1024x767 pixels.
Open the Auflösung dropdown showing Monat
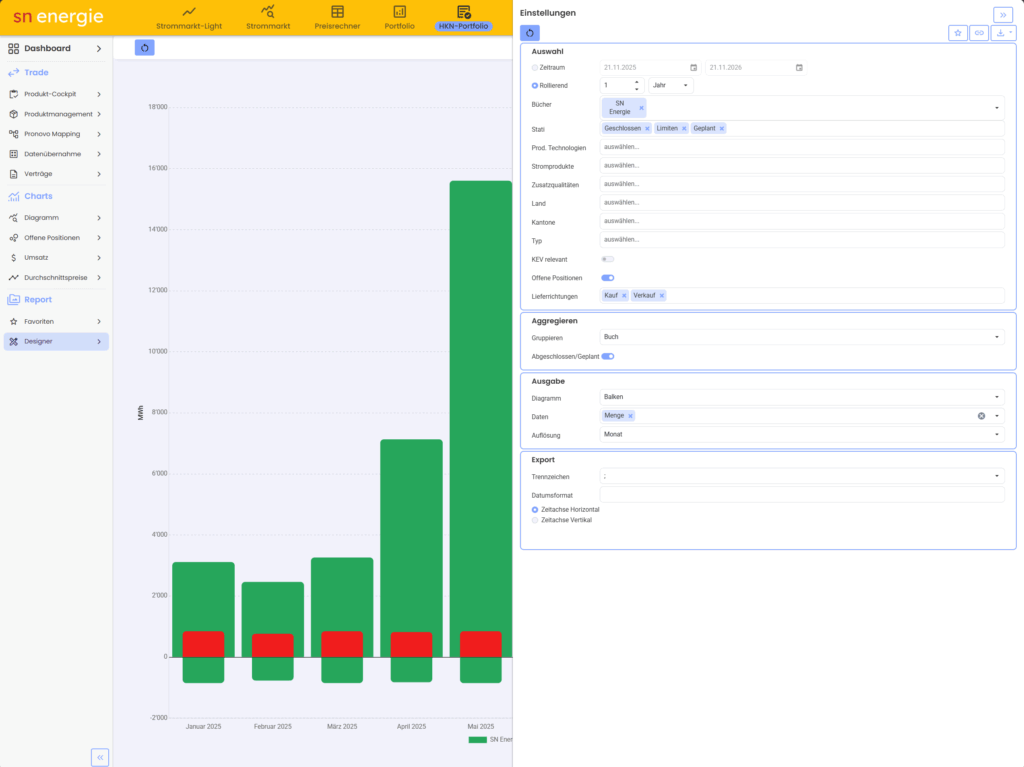(x=802, y=434)
